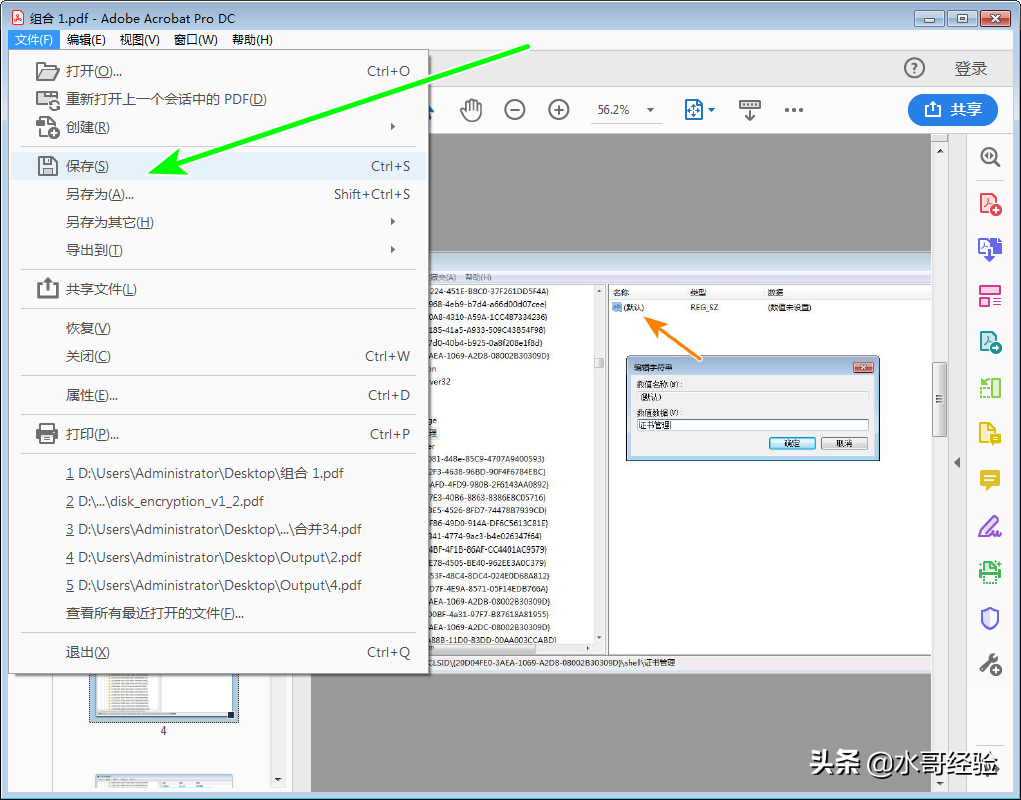Open the Organize Pages tool
Image resolution: width=1021 pixels, height=800 pixels.
[x=990, y=388]
